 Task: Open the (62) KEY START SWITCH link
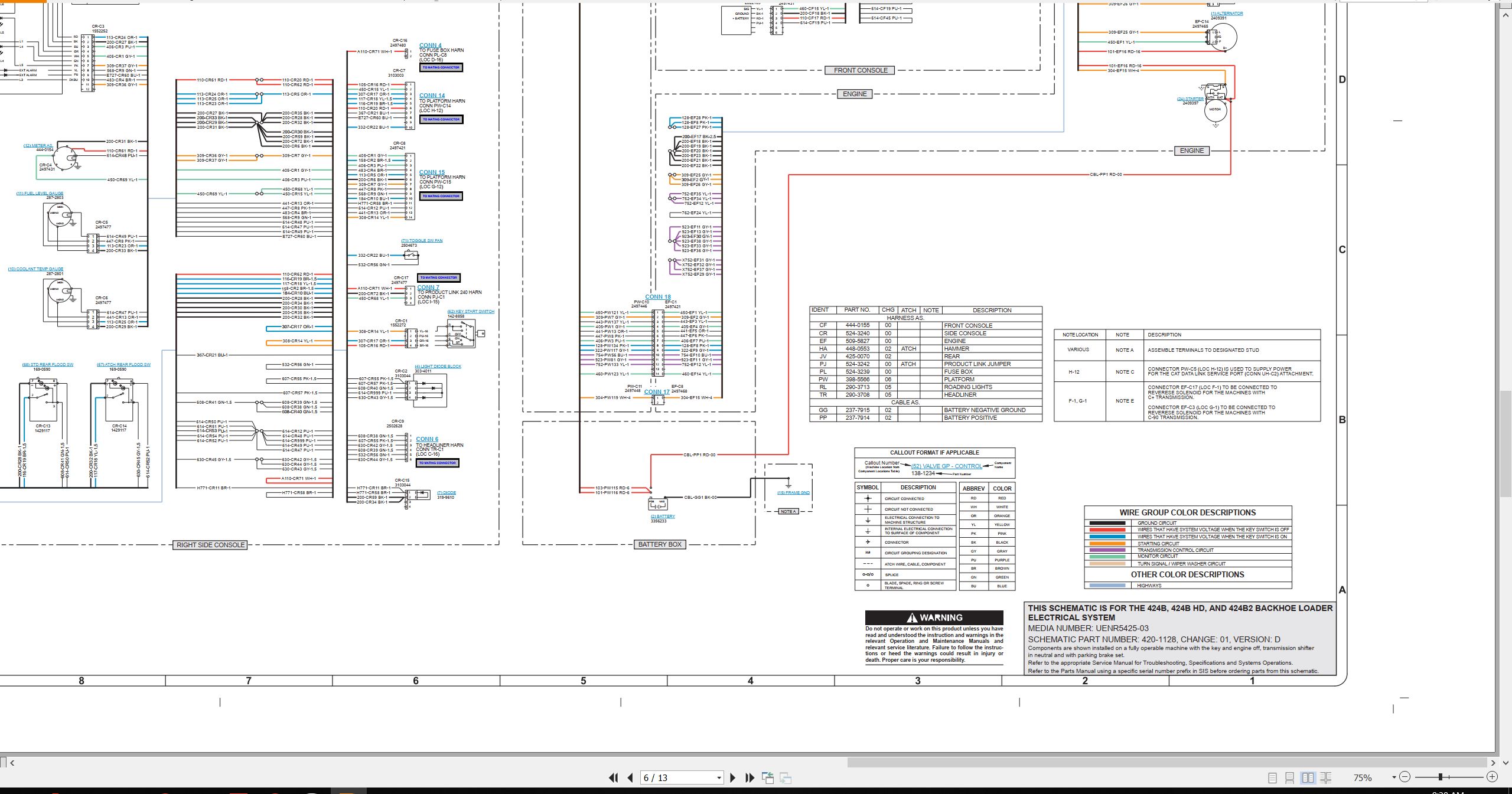pos(471,312)
